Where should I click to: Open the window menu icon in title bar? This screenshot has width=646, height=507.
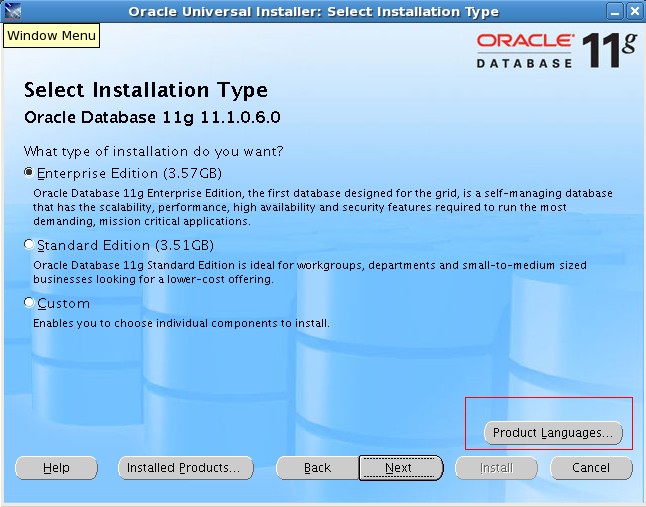12,11
